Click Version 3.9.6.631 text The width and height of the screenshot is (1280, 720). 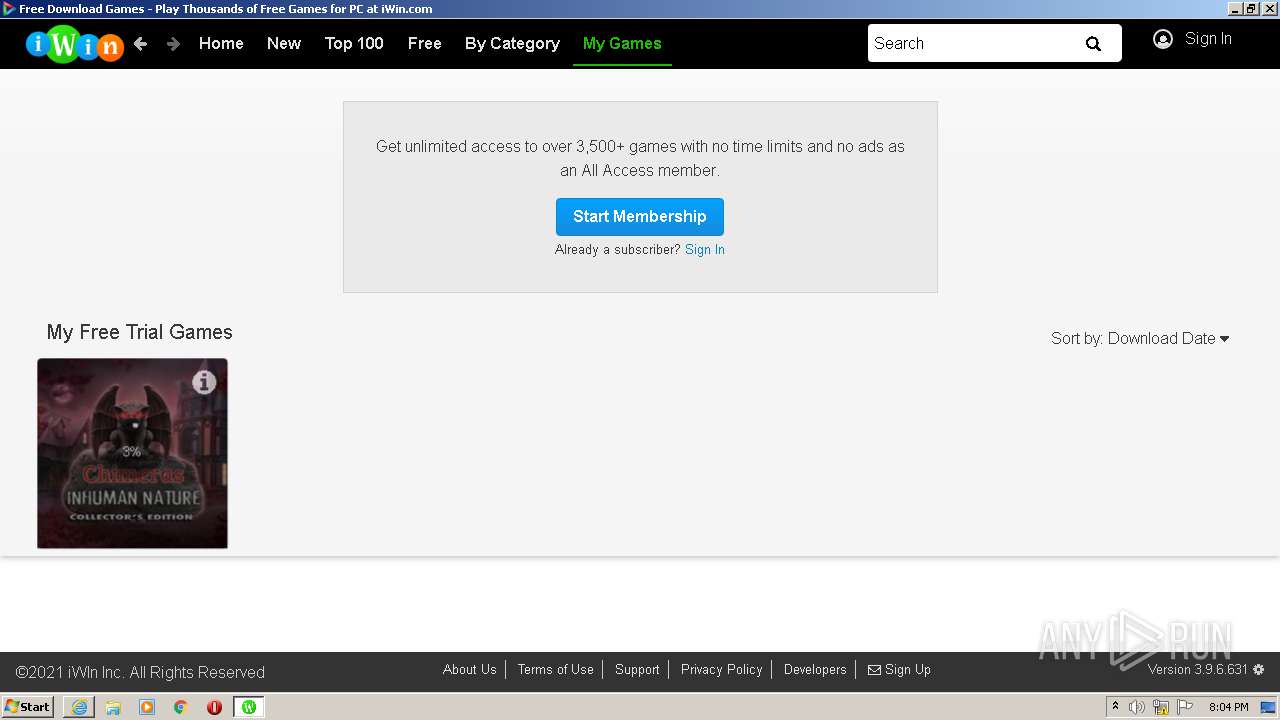coord(1198,670)
